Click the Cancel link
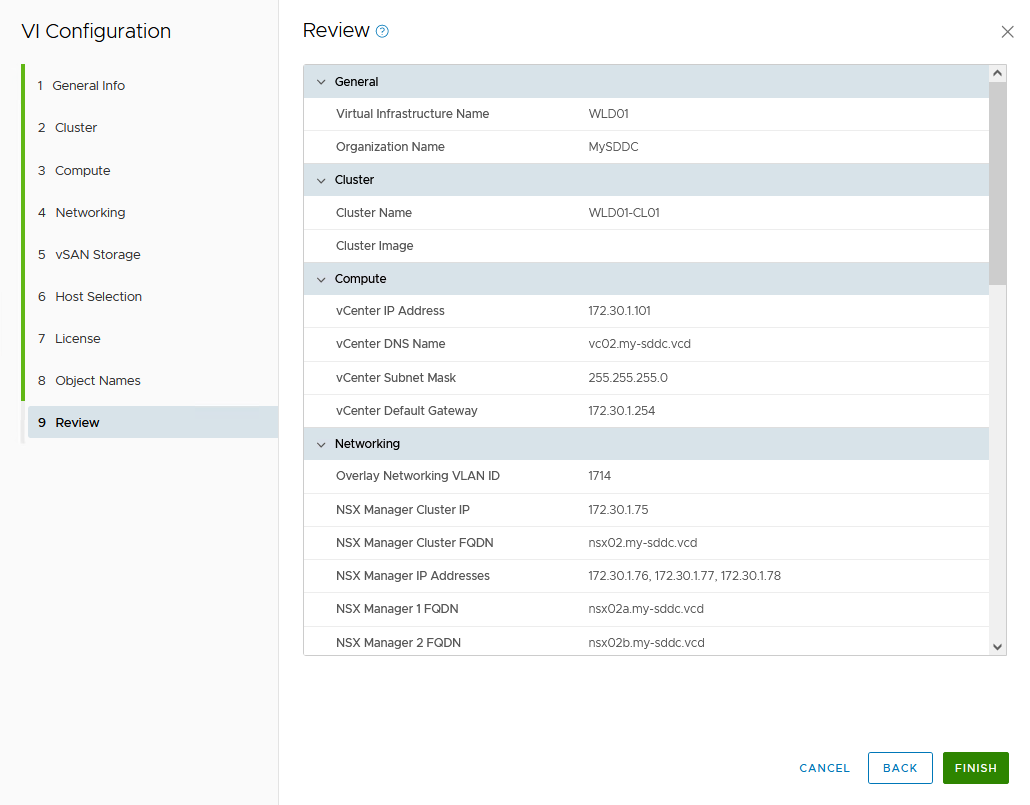The image size is (1030, 805). [823, 768]
